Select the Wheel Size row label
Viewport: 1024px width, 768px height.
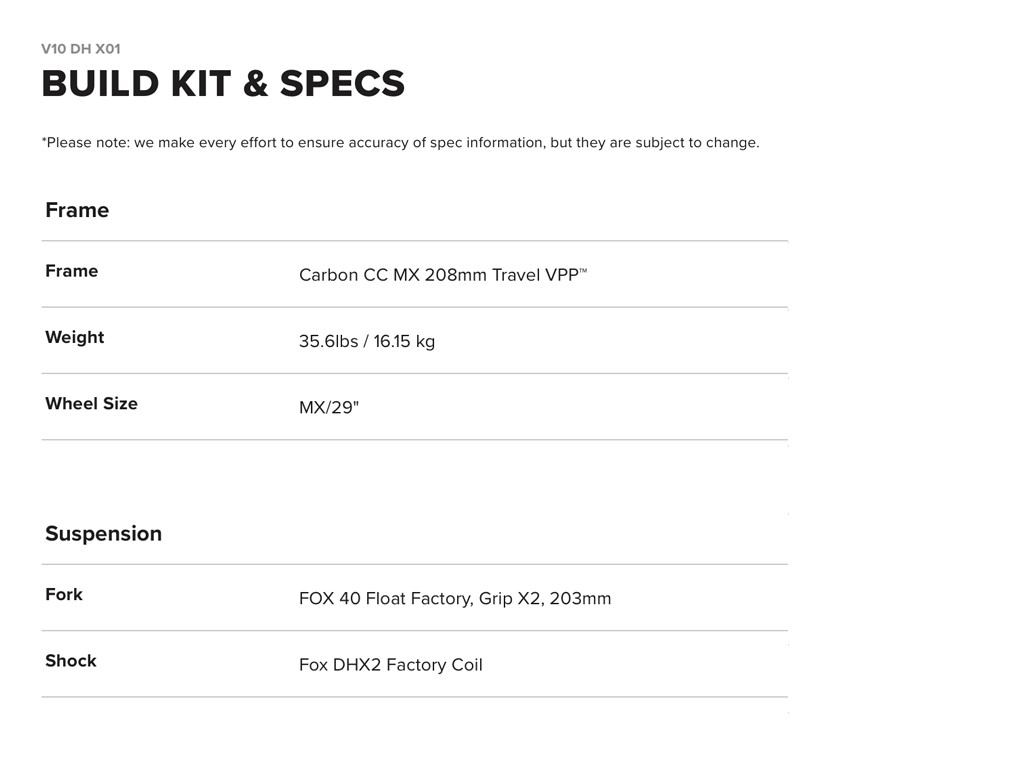[x=92, y=404]
